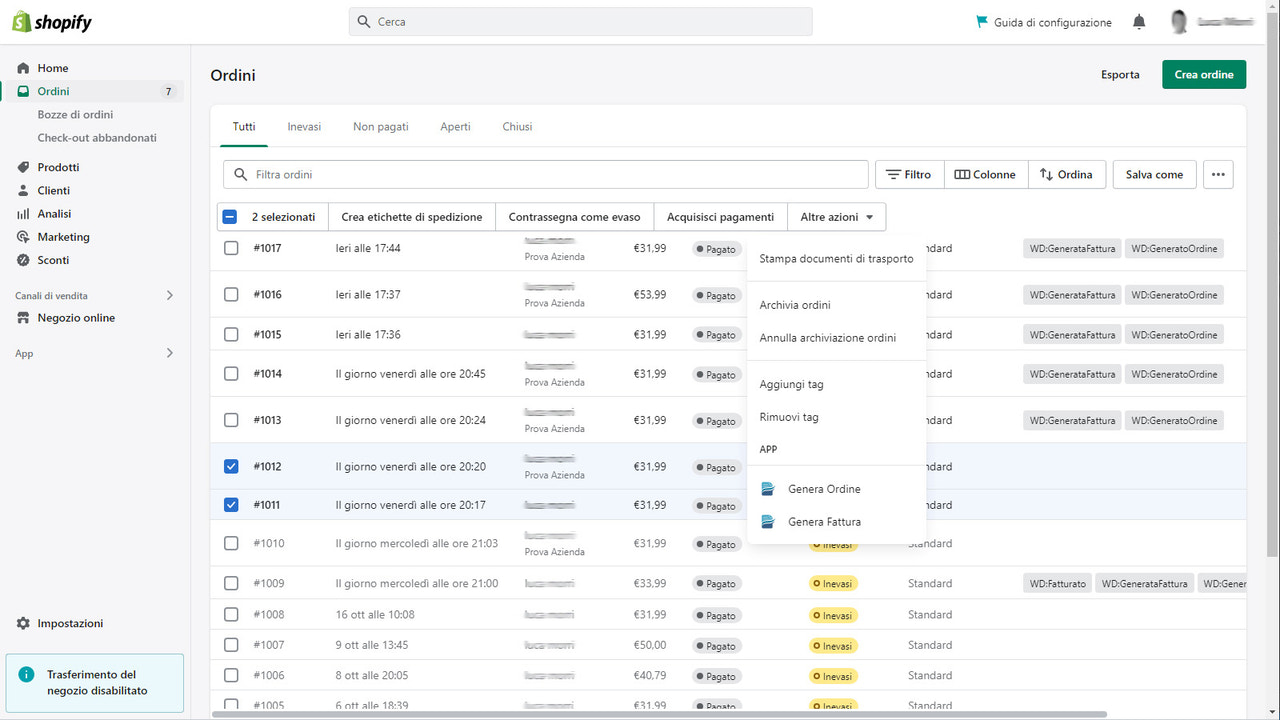The width and height of the screenshot is (1280, 720).
Task: Switch to the Inevasi tab
Action: [x=304, y=127]
